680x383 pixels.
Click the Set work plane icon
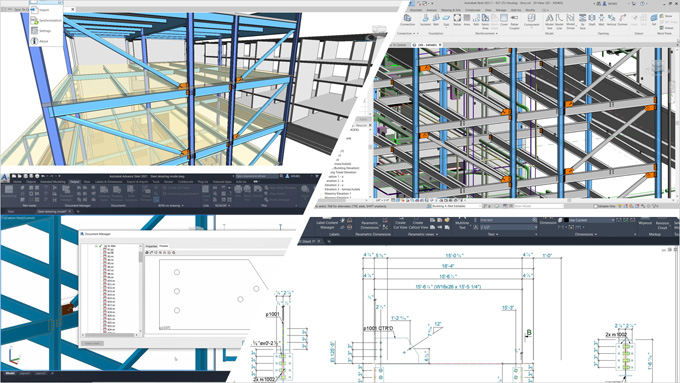[x=654, y=20]
